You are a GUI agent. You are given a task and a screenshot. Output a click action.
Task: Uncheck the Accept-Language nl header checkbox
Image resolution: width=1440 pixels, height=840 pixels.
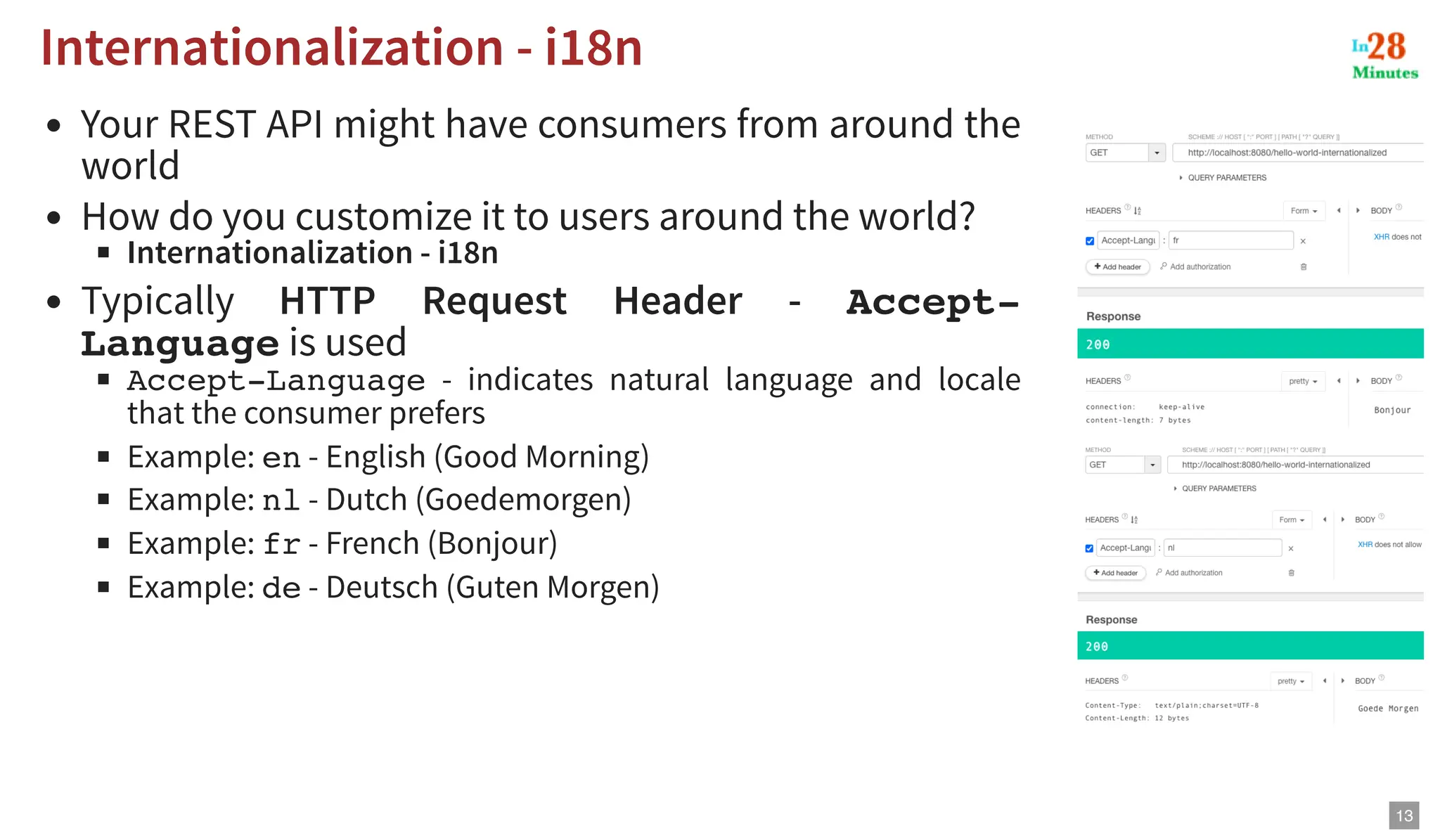click(x=1089, y=548)
